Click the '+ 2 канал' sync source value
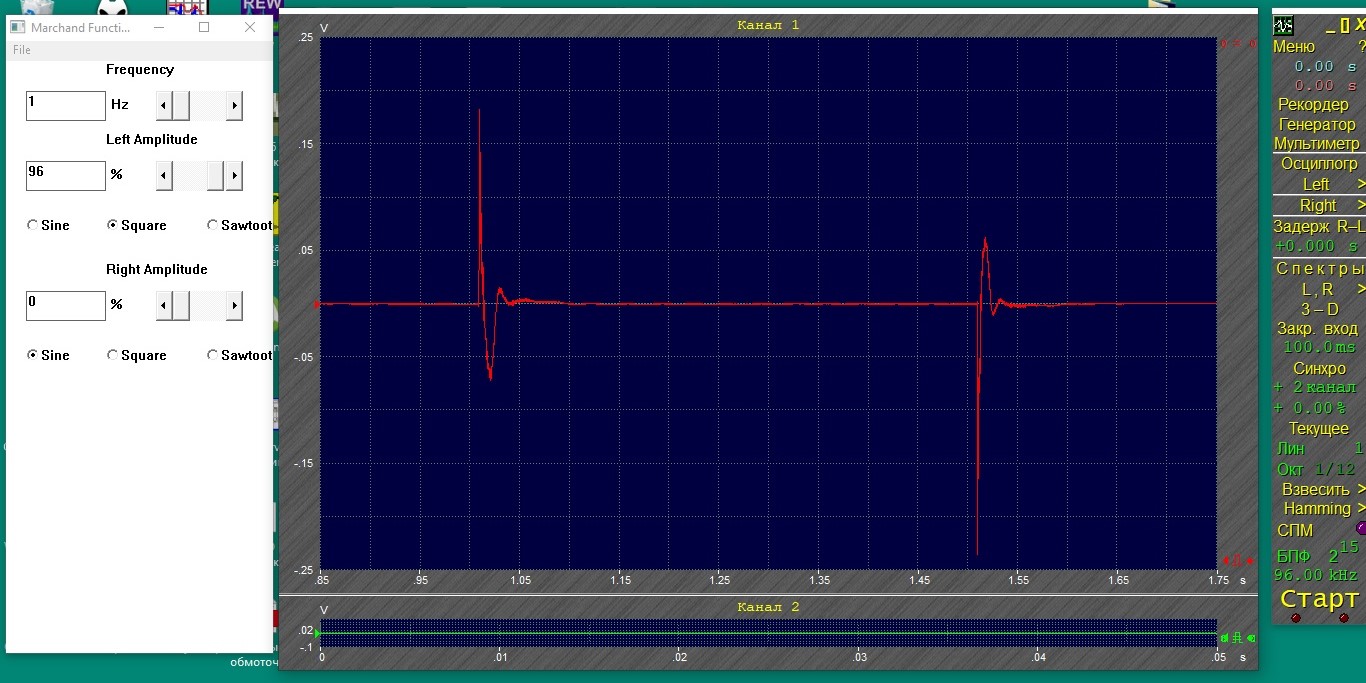The width and height of the screenshot is (1366, 683). click(1314, 387)
